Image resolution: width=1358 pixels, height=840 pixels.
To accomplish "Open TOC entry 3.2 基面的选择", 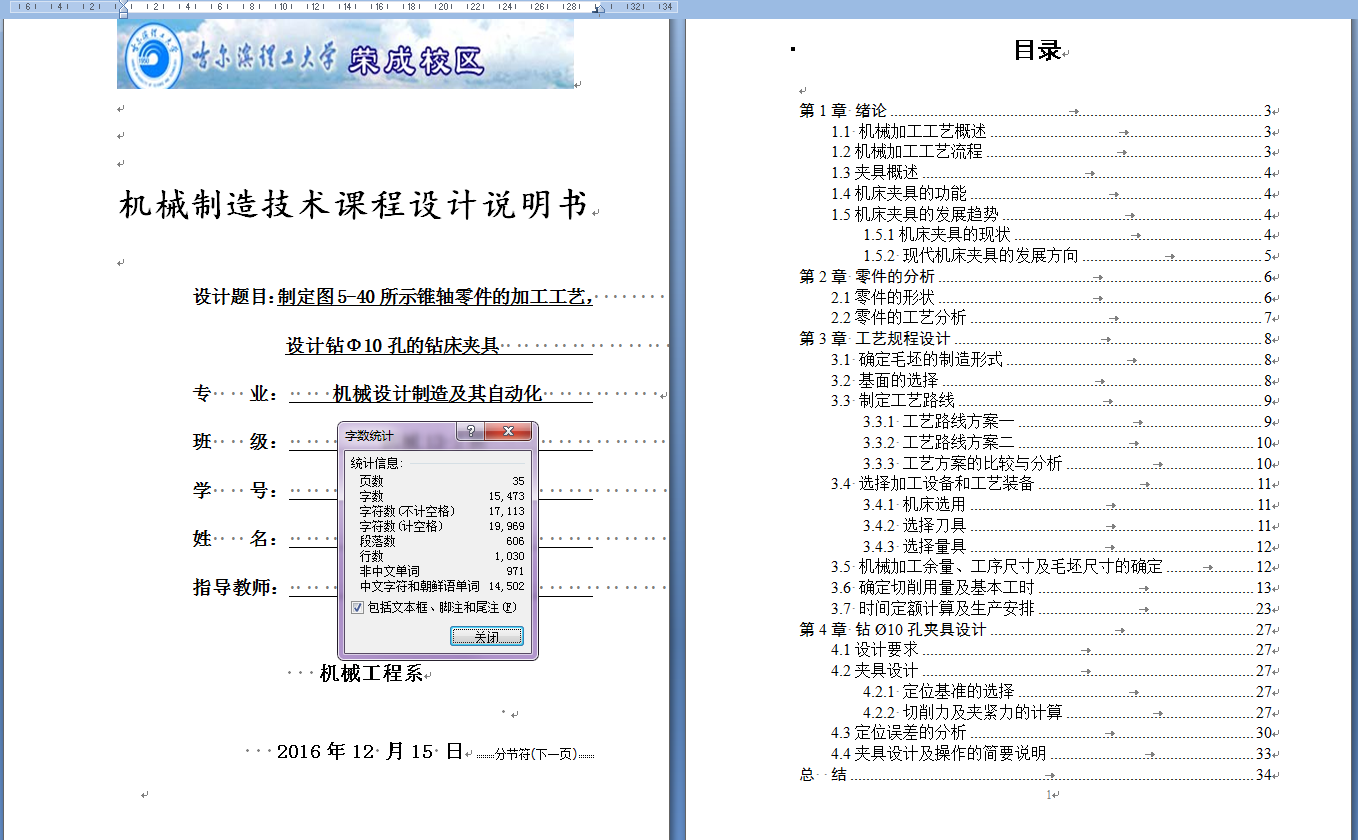I will (1051, 380).
